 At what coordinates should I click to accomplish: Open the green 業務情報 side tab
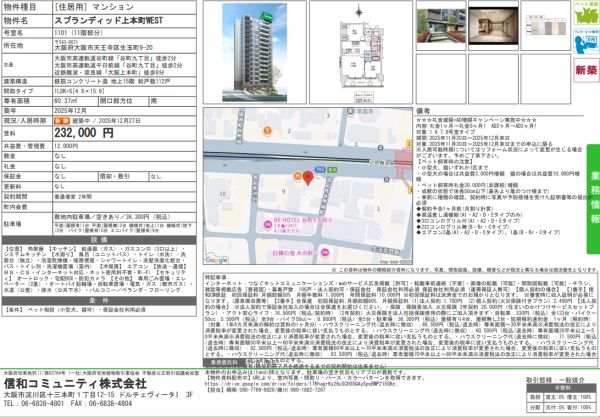tap(594, 199)
